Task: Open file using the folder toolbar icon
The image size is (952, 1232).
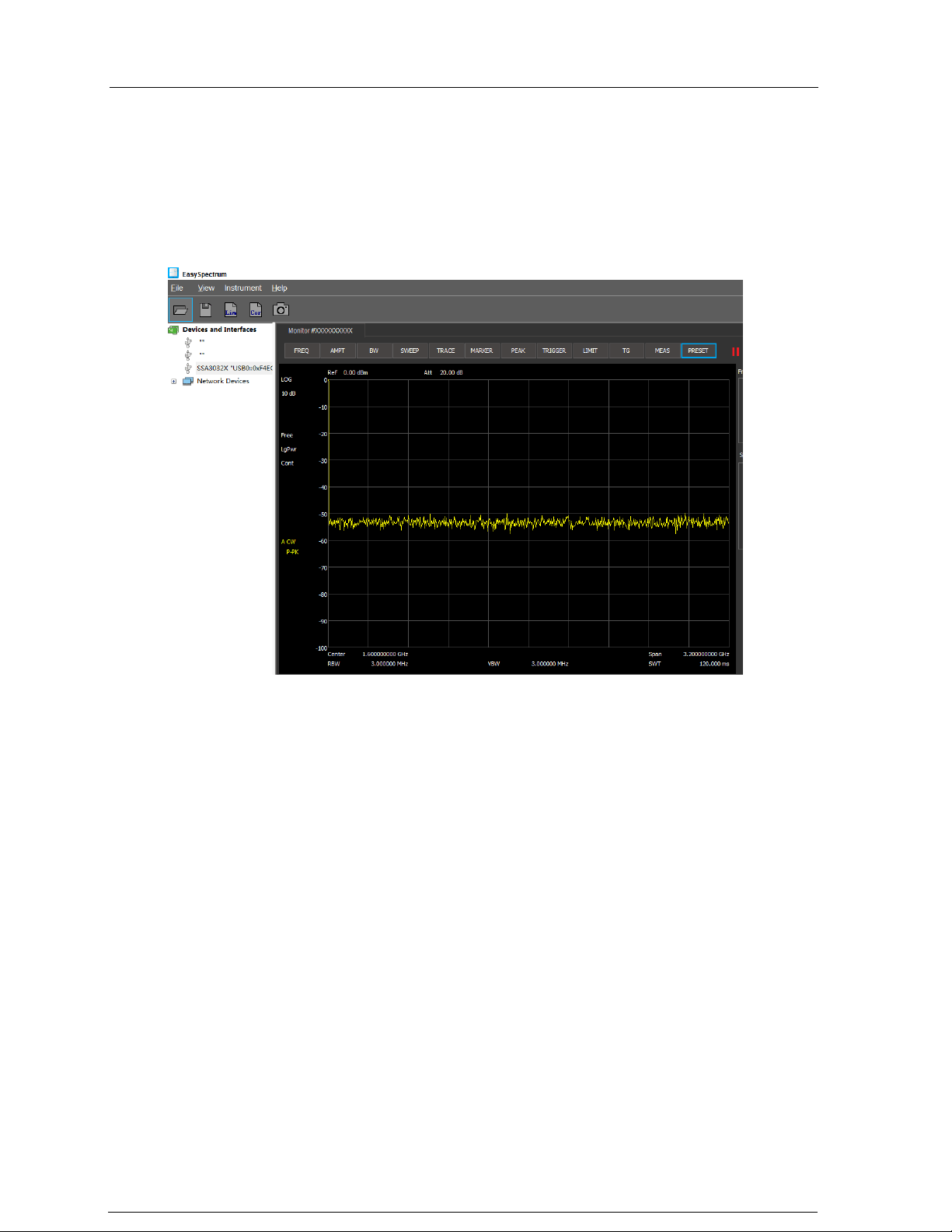Action: coord(180,309)
